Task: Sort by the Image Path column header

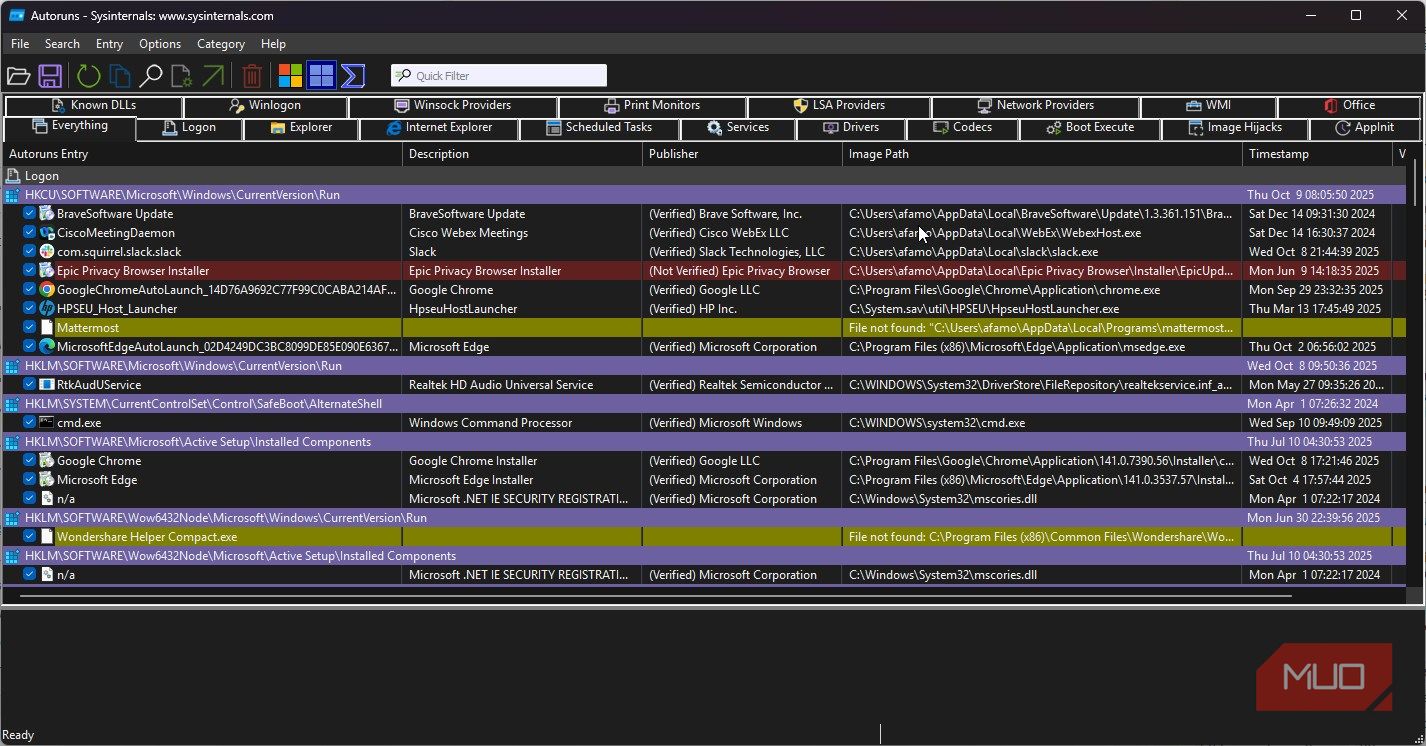Action: pos(1042,154)
